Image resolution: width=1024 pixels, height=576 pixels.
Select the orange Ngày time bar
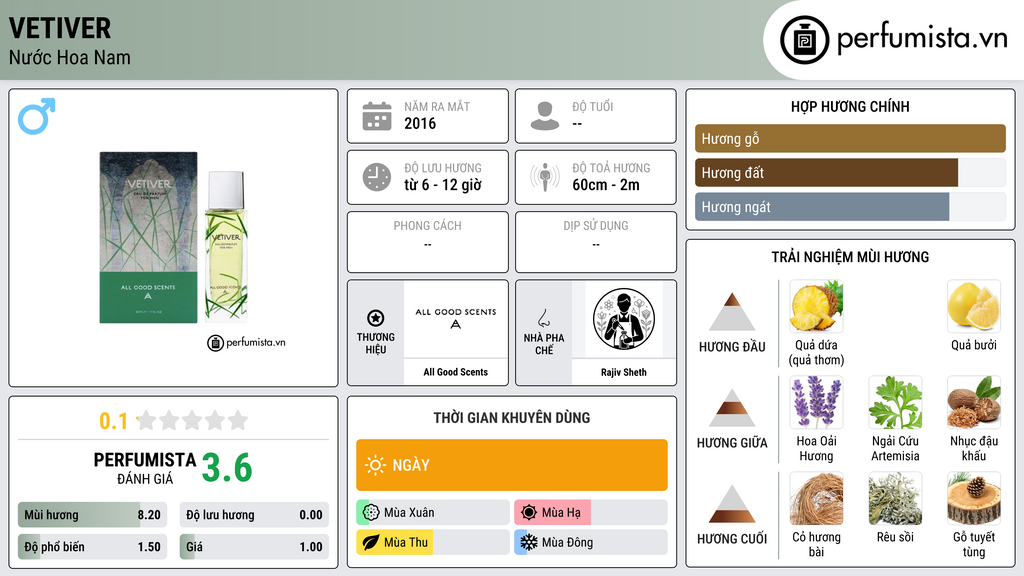(512, 465)
